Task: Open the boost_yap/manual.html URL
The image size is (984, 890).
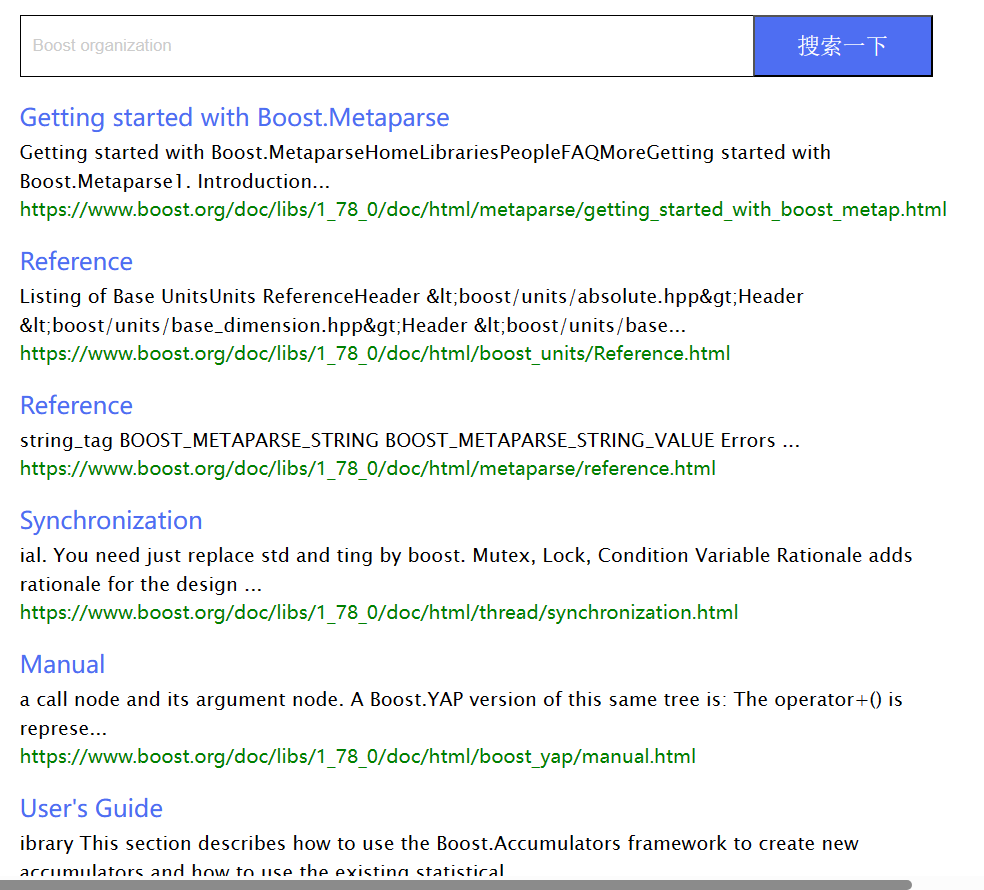Action: point(358,756)
